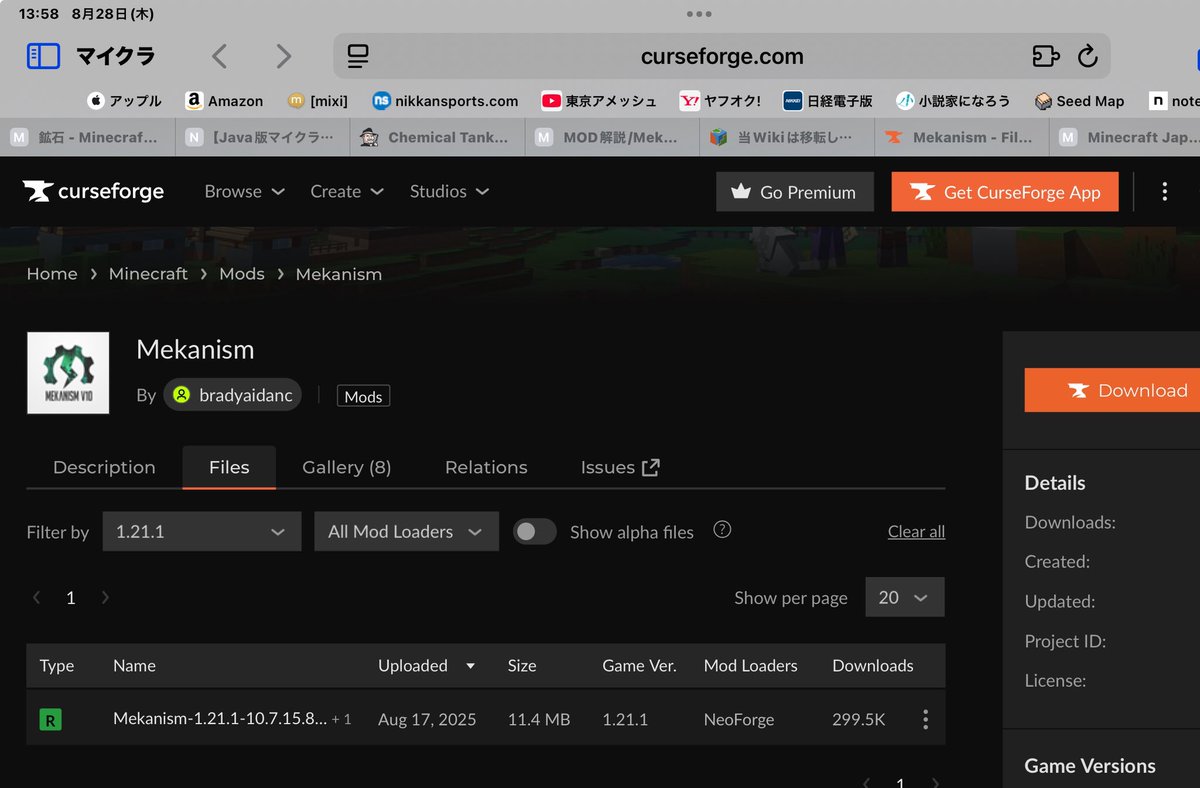Viewport: 1200px width, 788px height.
Task: Open the Files tab
Action: tap(229, 467)
